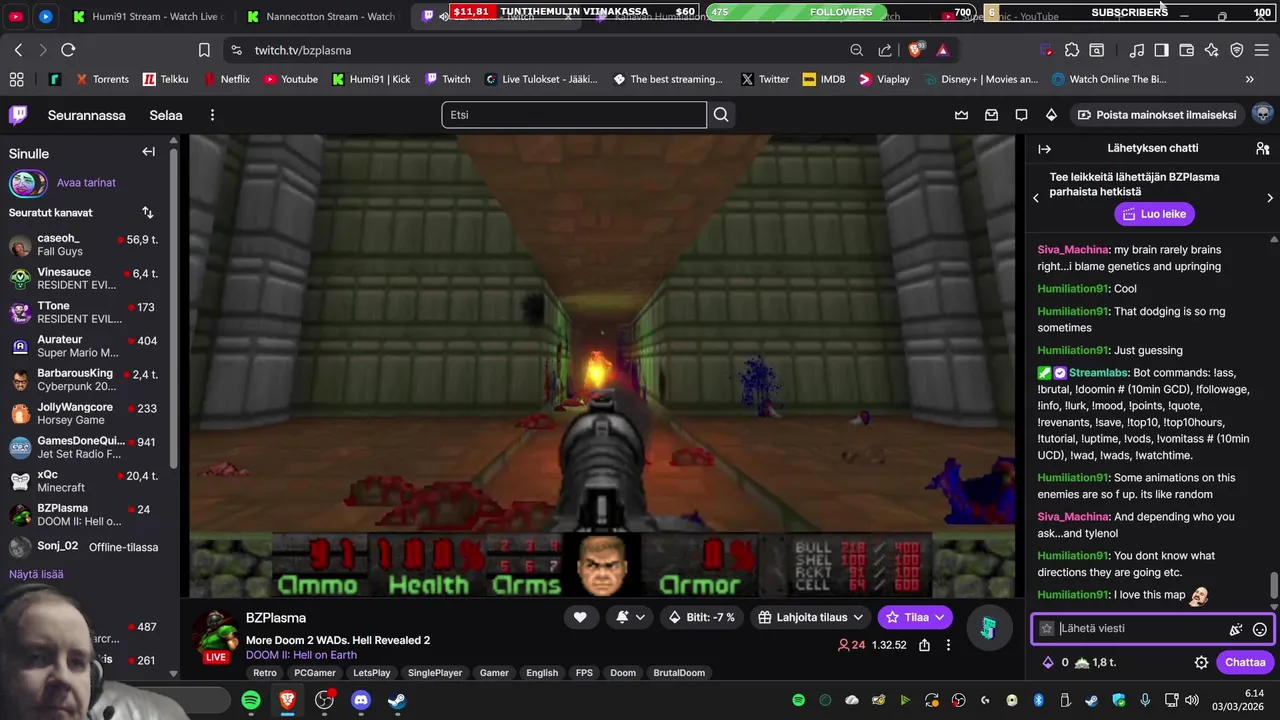Open the get Bits diamond icon

1051,115
